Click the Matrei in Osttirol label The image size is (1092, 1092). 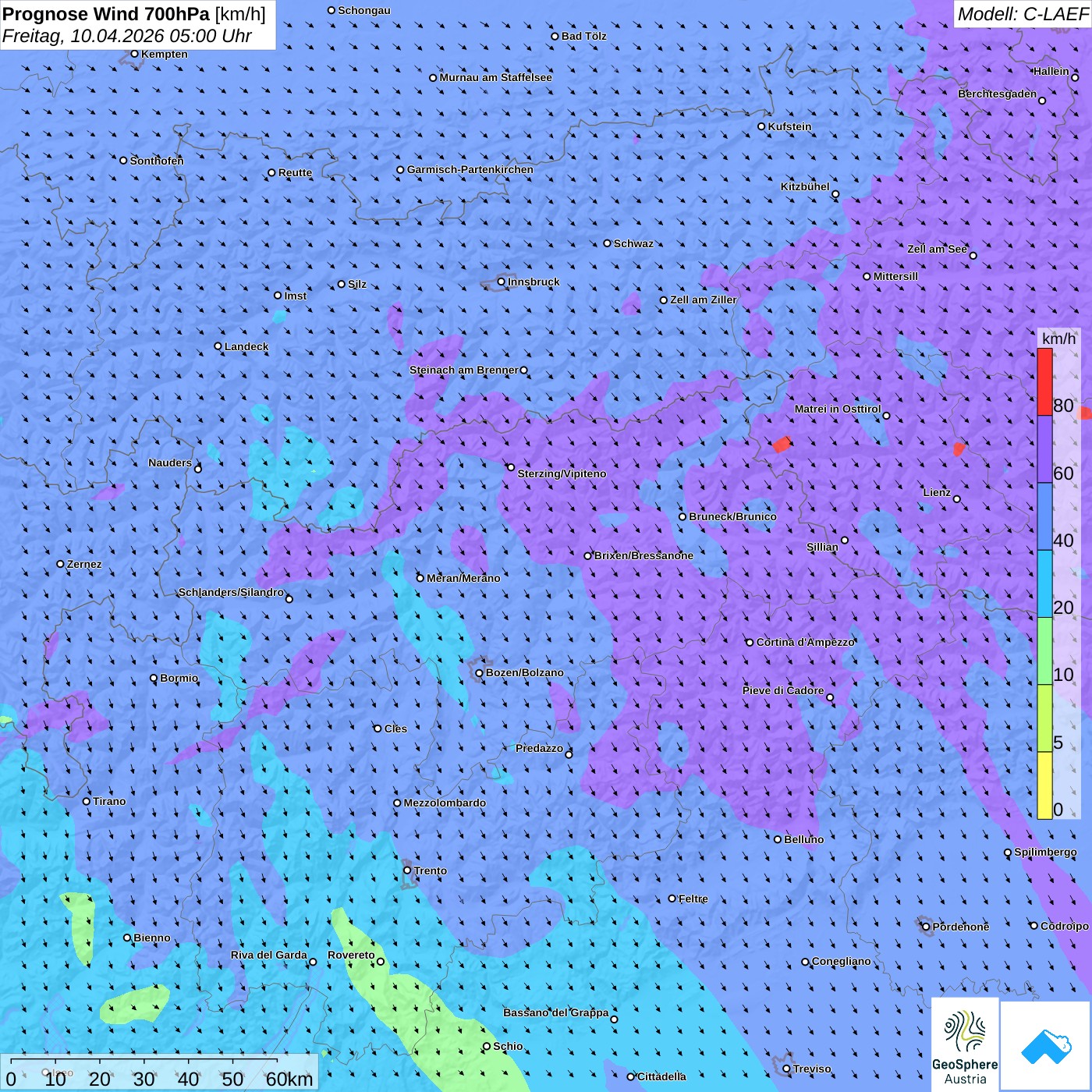tap(838, 409)
